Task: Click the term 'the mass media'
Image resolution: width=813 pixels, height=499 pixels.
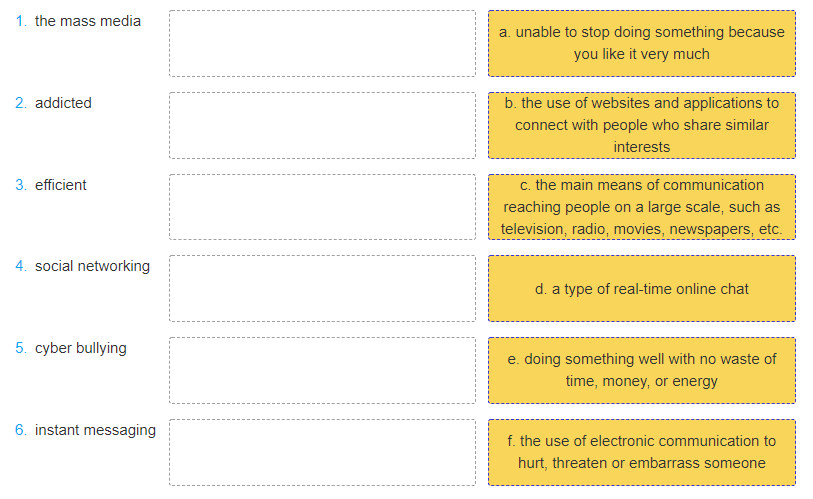Action: pyautogui.click(x=88, y=21)
